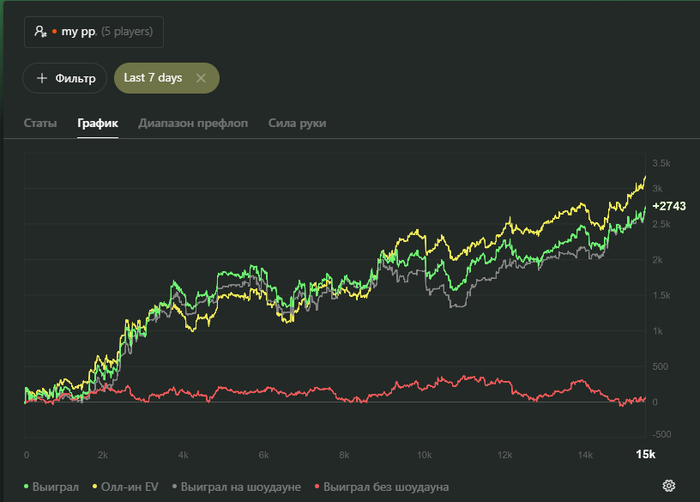
Task: Click the plus icon beside Фильтр
Action: click(x=42, y=78)
